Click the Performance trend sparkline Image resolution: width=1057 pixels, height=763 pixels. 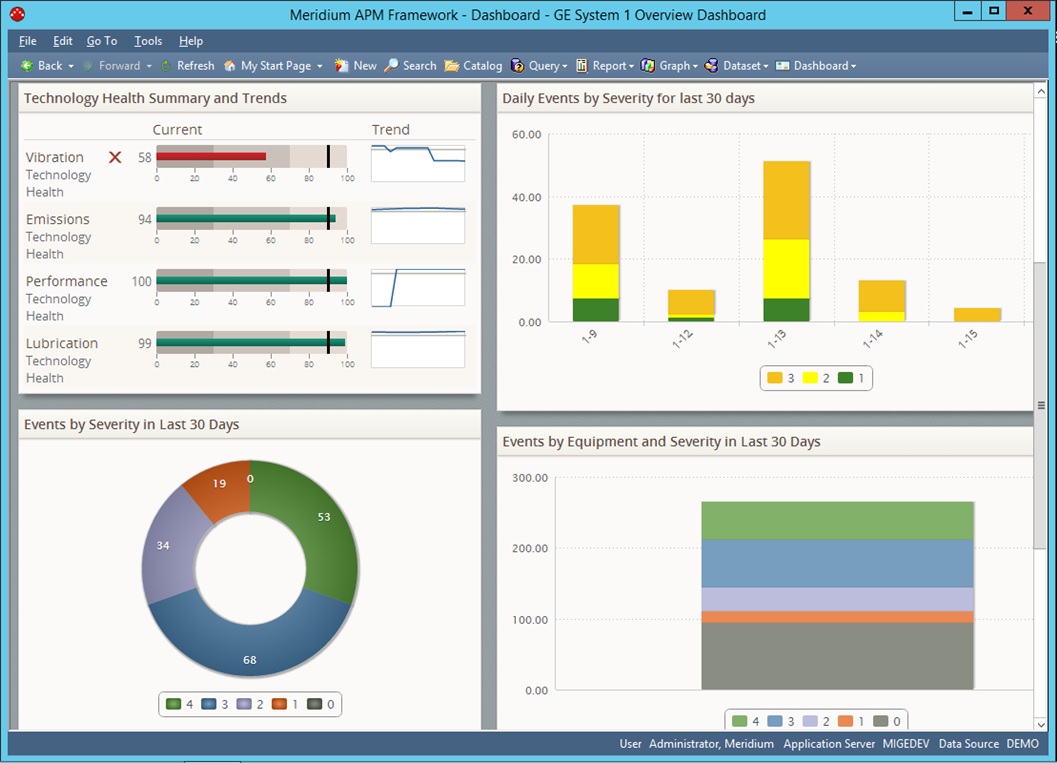(418, 287)
